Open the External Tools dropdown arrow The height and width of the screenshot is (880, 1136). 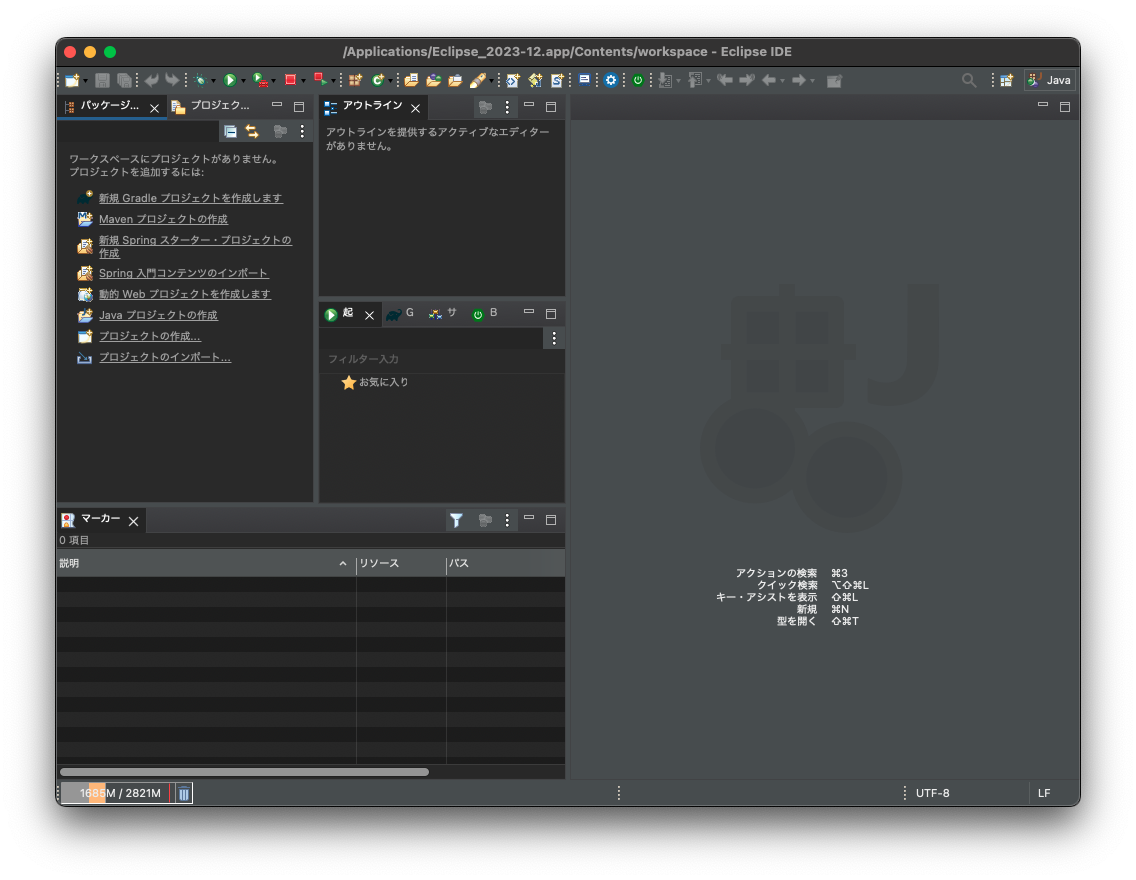(x=273, y=81)
